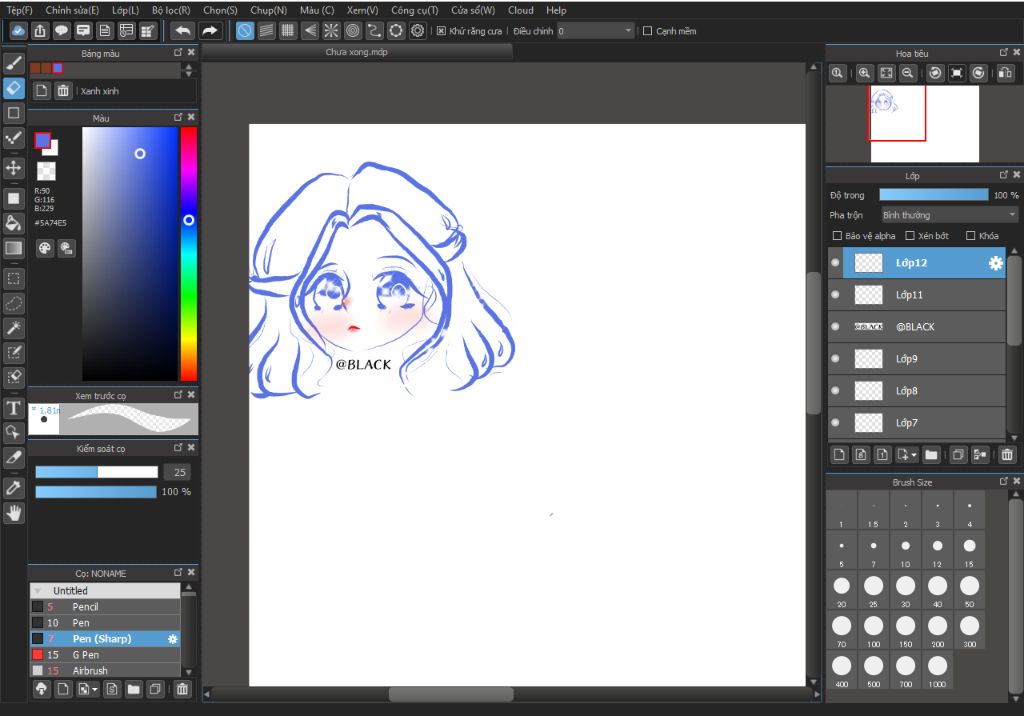Select the Text tool
The width and height of the screenshot is (1024, 716).
14,408
